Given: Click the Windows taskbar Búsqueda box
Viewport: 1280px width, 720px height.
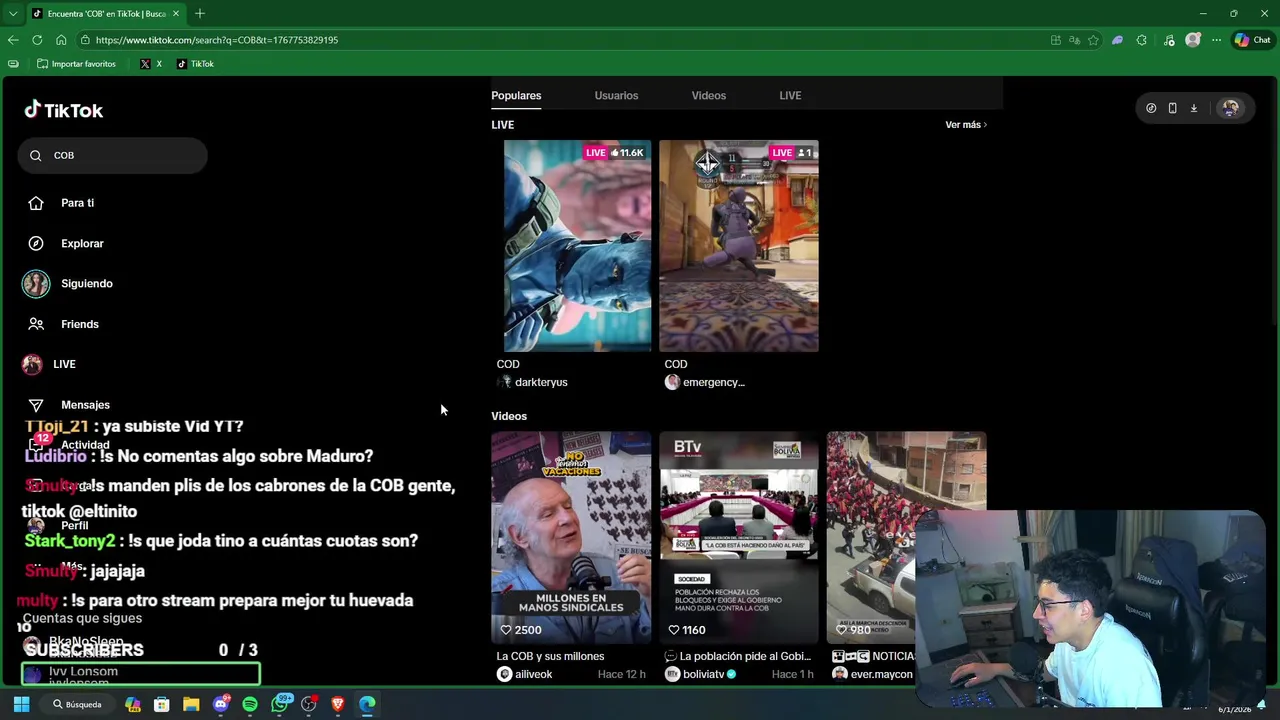Looking at the screenshot, I should tap(78, 704).
